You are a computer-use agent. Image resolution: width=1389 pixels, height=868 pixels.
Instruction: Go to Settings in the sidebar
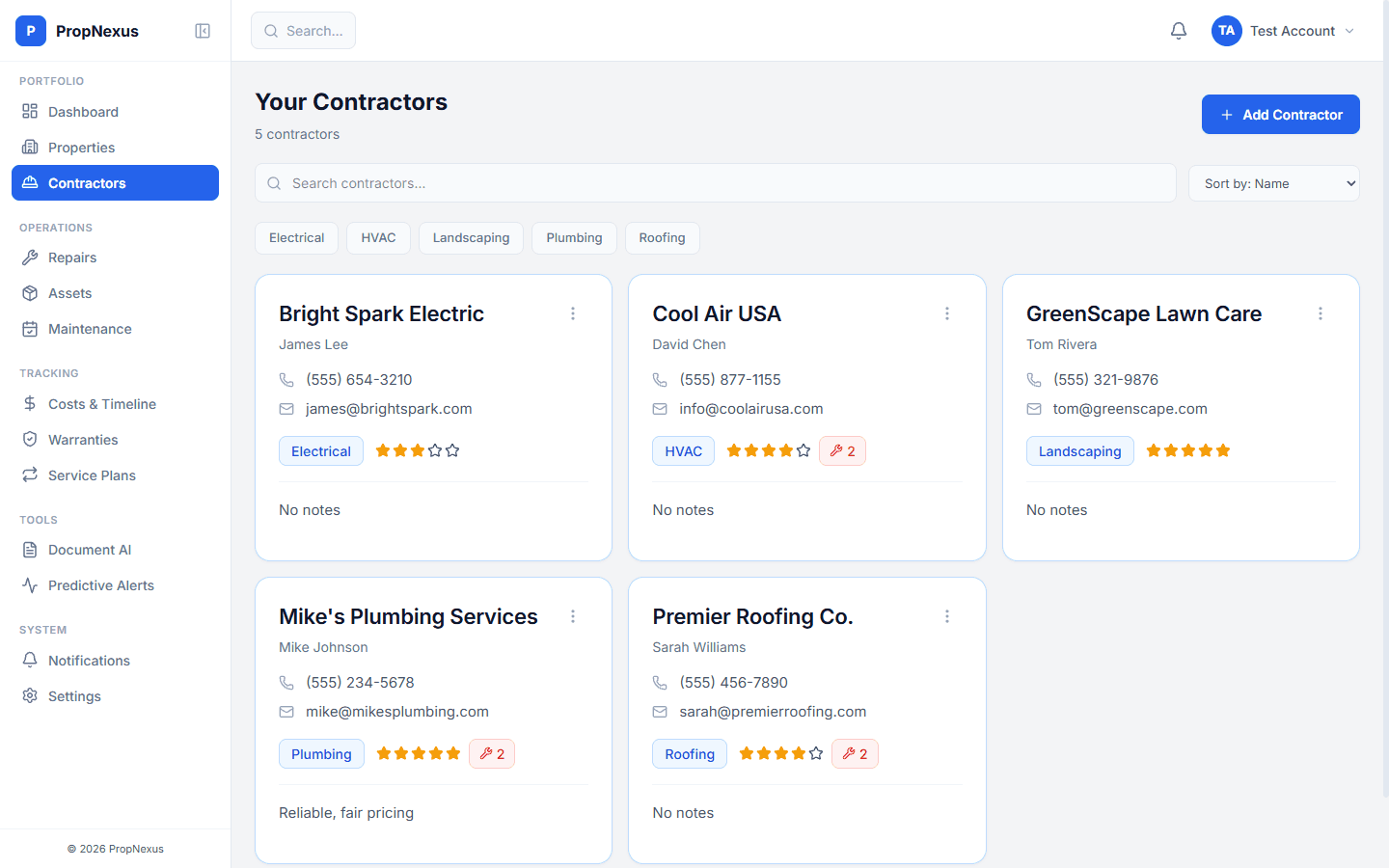73,695
